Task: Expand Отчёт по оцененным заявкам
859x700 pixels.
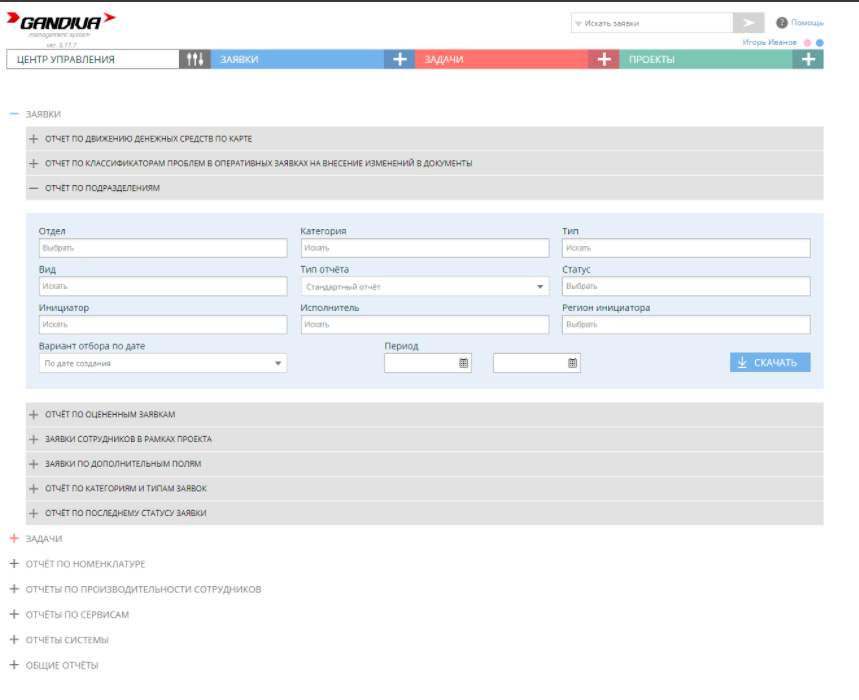Action: tap(425, 415)
